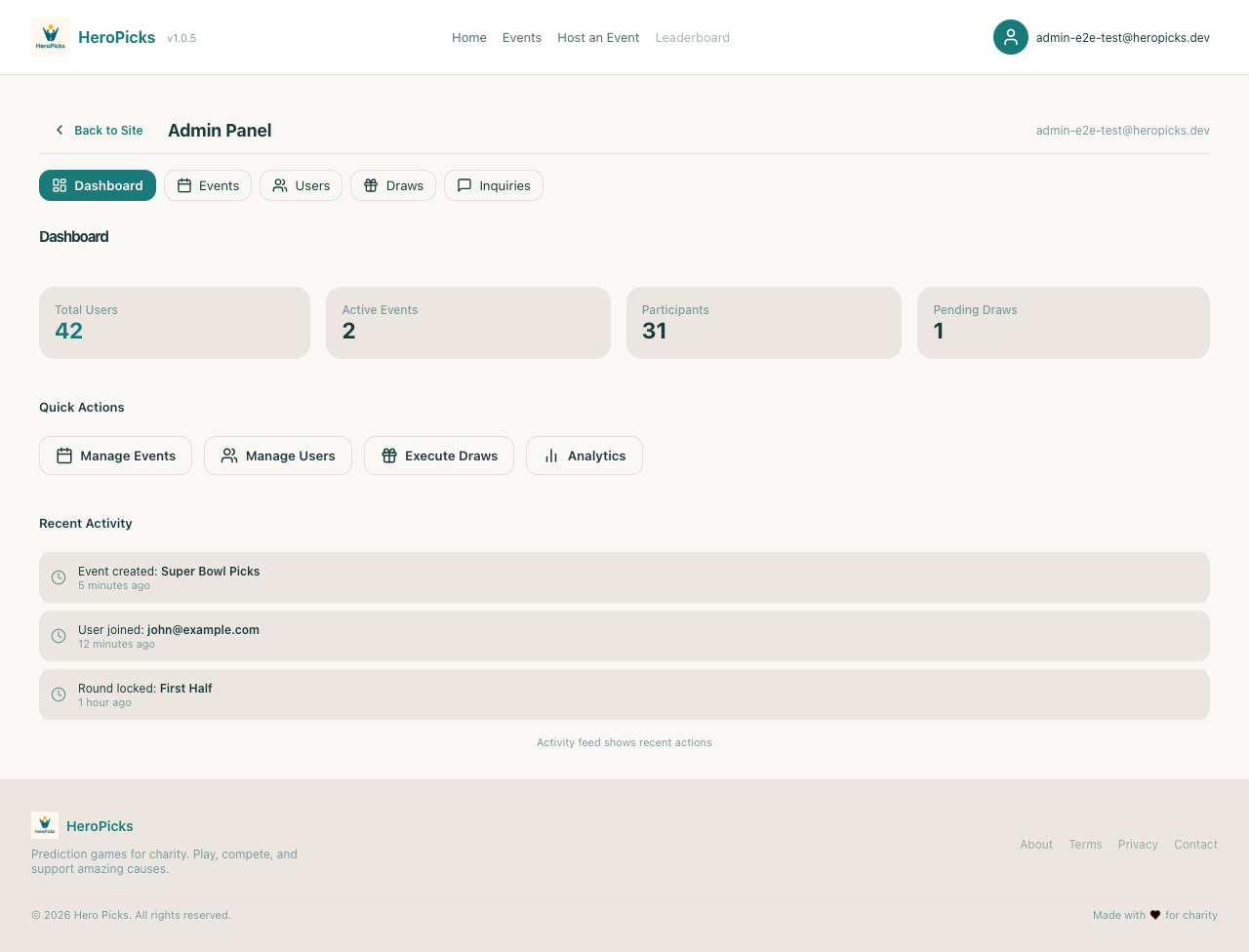Go to the Inquiries tab
Image resolution: width=1249 pixels, height=952 pixels.
(494, 185)
